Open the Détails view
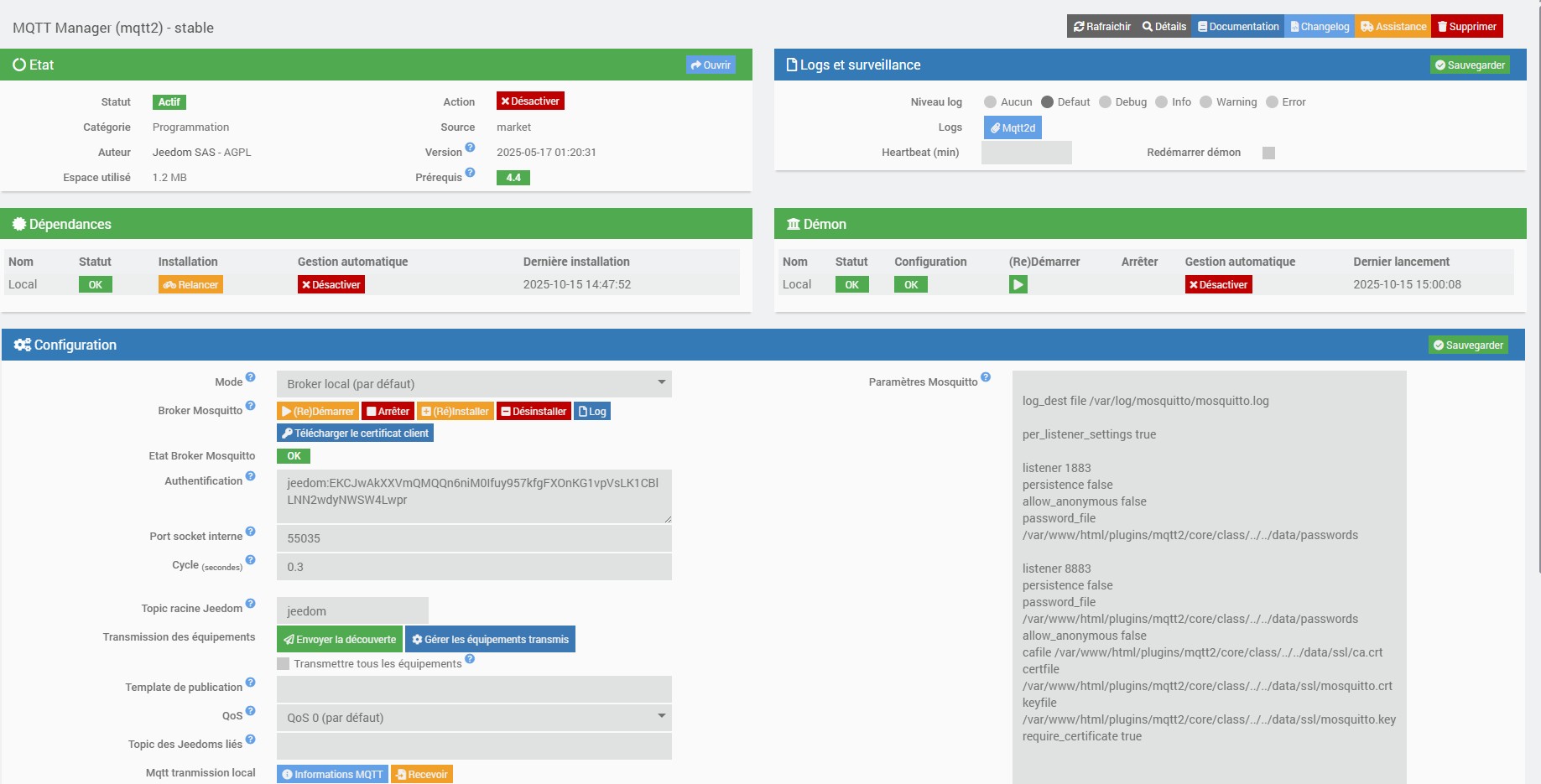 tap(1164, 27)
